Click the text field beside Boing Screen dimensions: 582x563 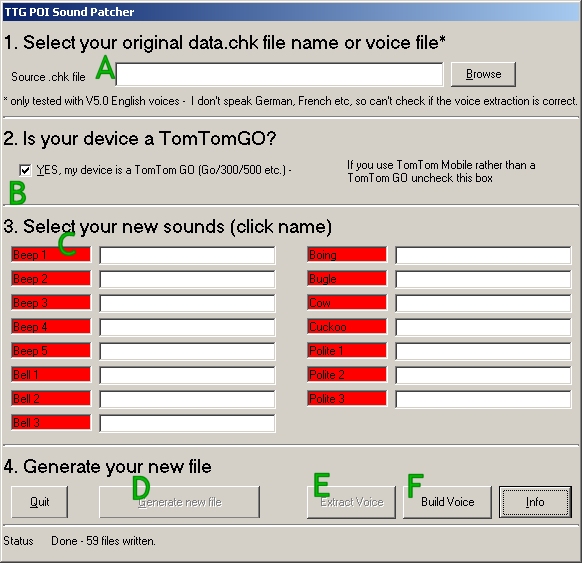click(x=483, y=255)
